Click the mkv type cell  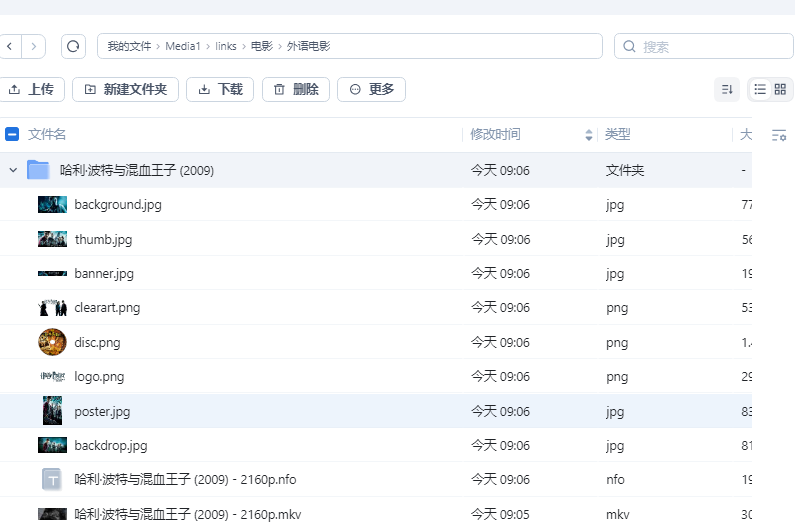[x=618, y=515]
